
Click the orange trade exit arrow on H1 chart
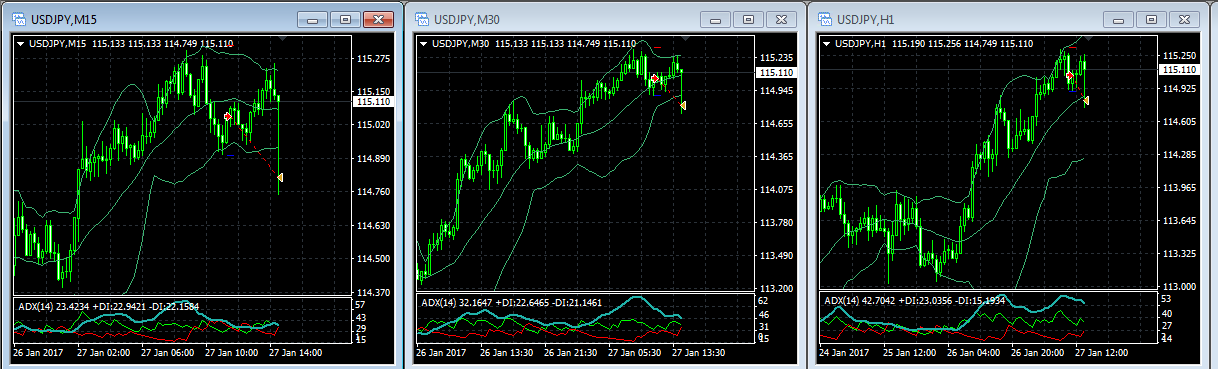[x=1086, y=100]
